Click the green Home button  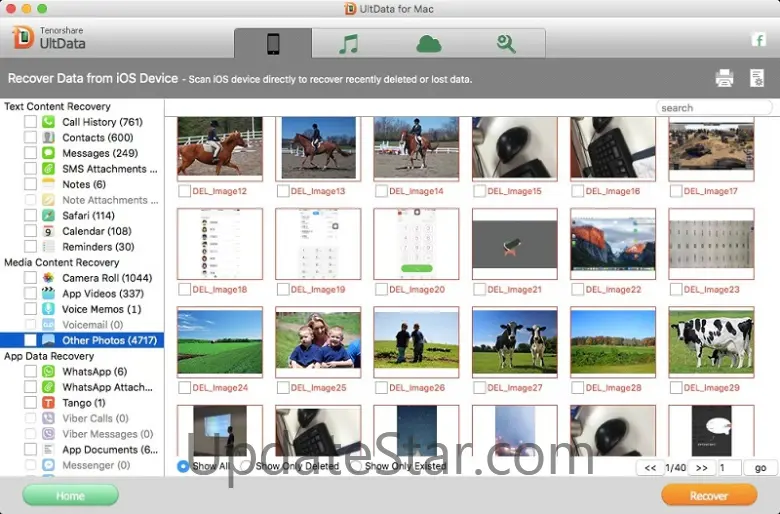70,495
